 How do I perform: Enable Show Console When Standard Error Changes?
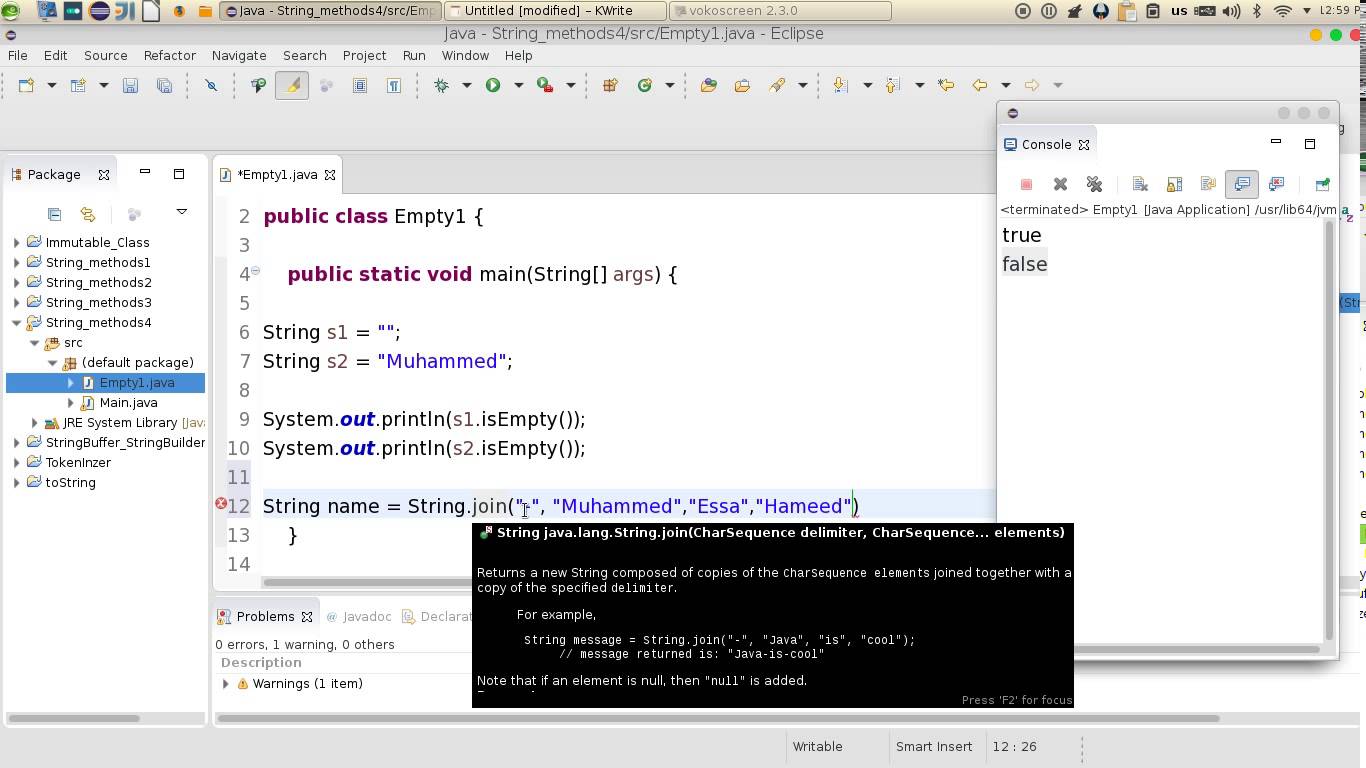[1276, 184]
